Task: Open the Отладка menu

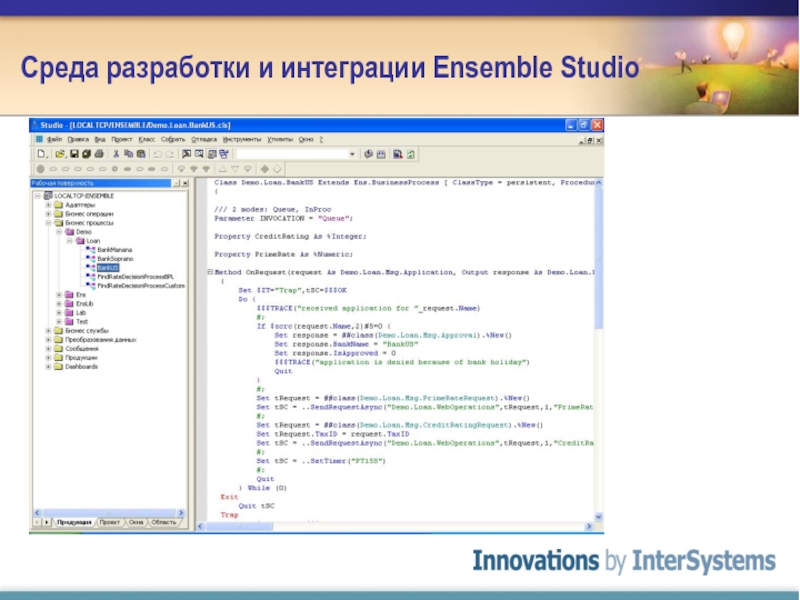Action: (204, 139)
